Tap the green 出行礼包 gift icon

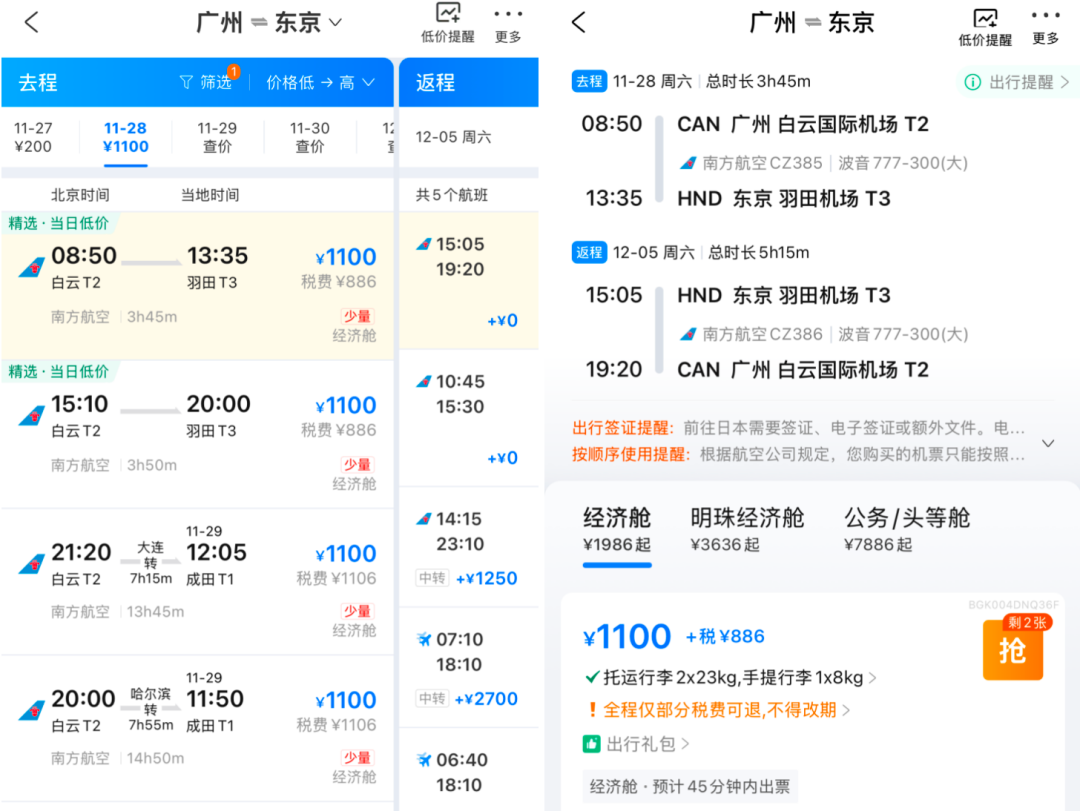point(592,744)
